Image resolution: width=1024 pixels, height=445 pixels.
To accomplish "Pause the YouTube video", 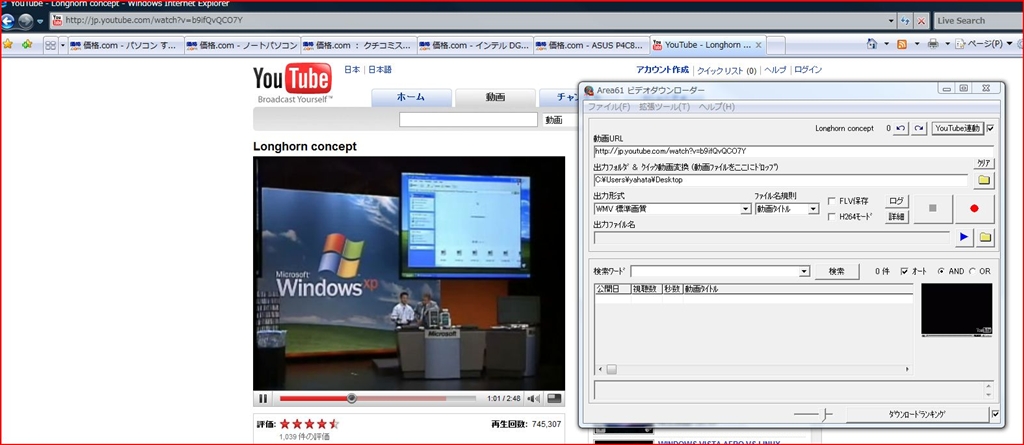I will pyautogui.click(x=263, y=399).
